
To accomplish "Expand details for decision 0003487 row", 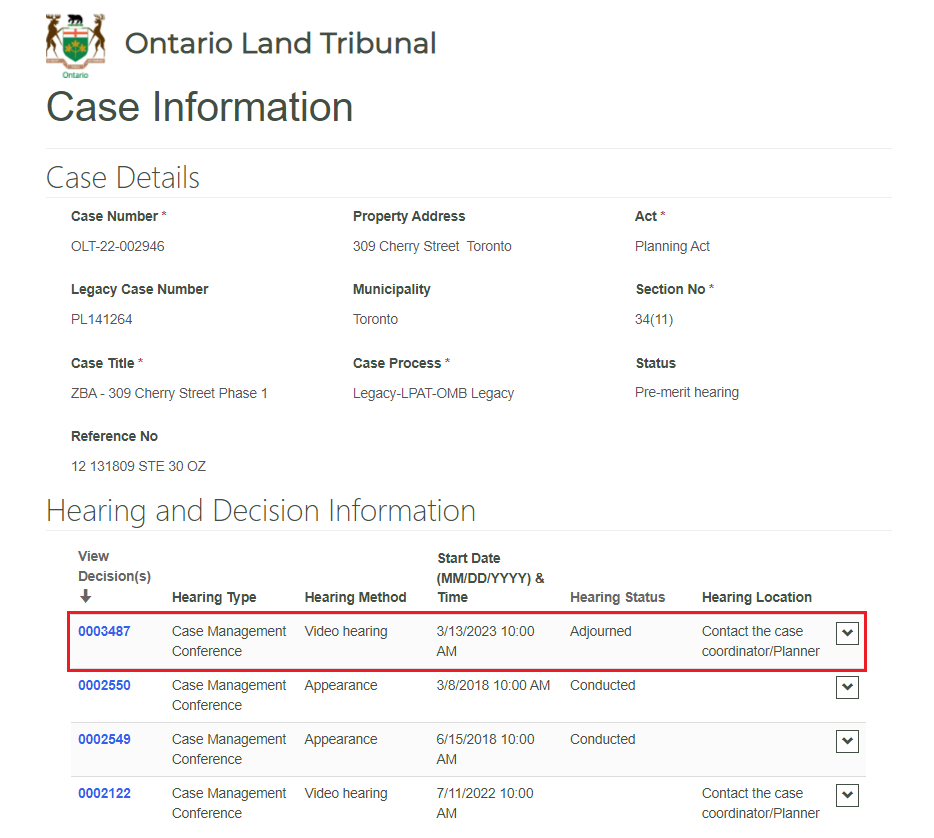I will tap(847, 633).
